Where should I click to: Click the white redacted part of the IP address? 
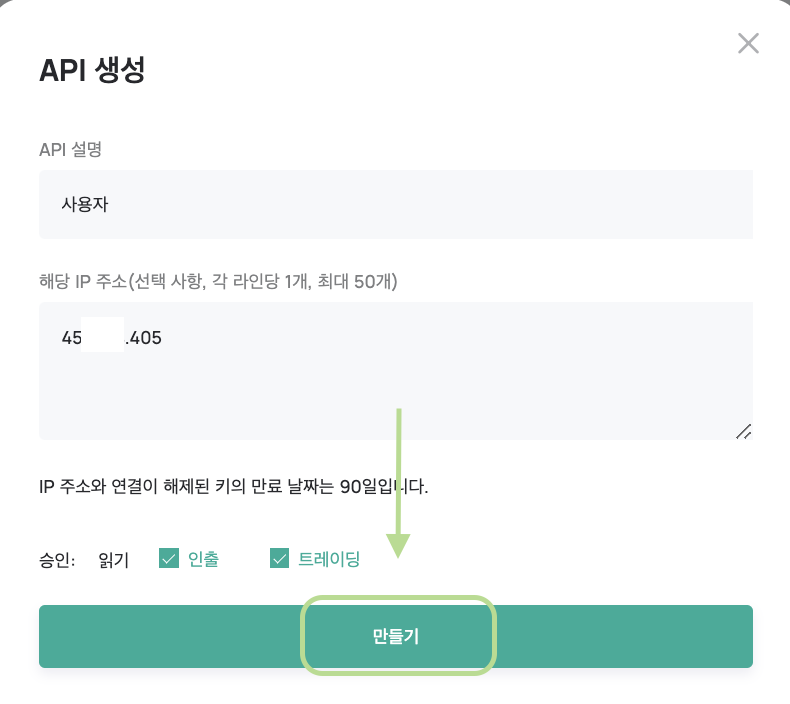tap(104, 337)
